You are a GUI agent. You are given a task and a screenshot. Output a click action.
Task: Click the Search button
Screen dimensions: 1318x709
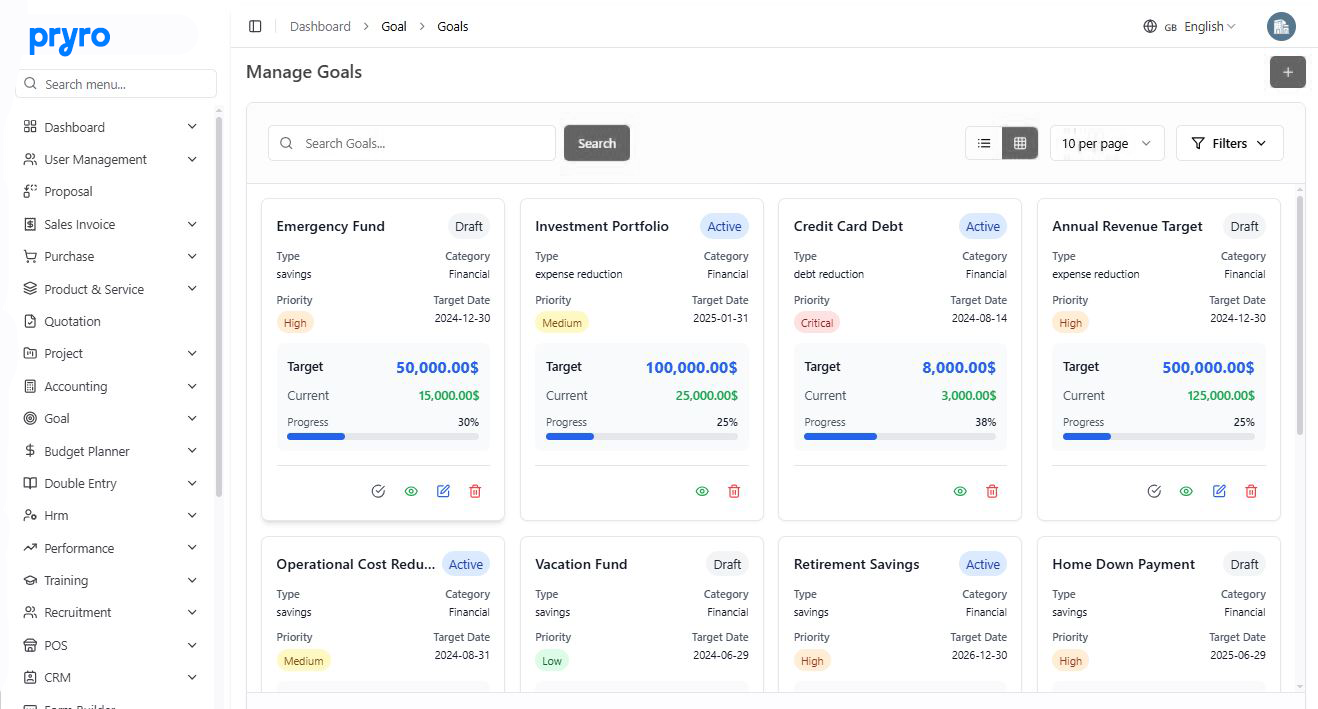coord(596,143)
